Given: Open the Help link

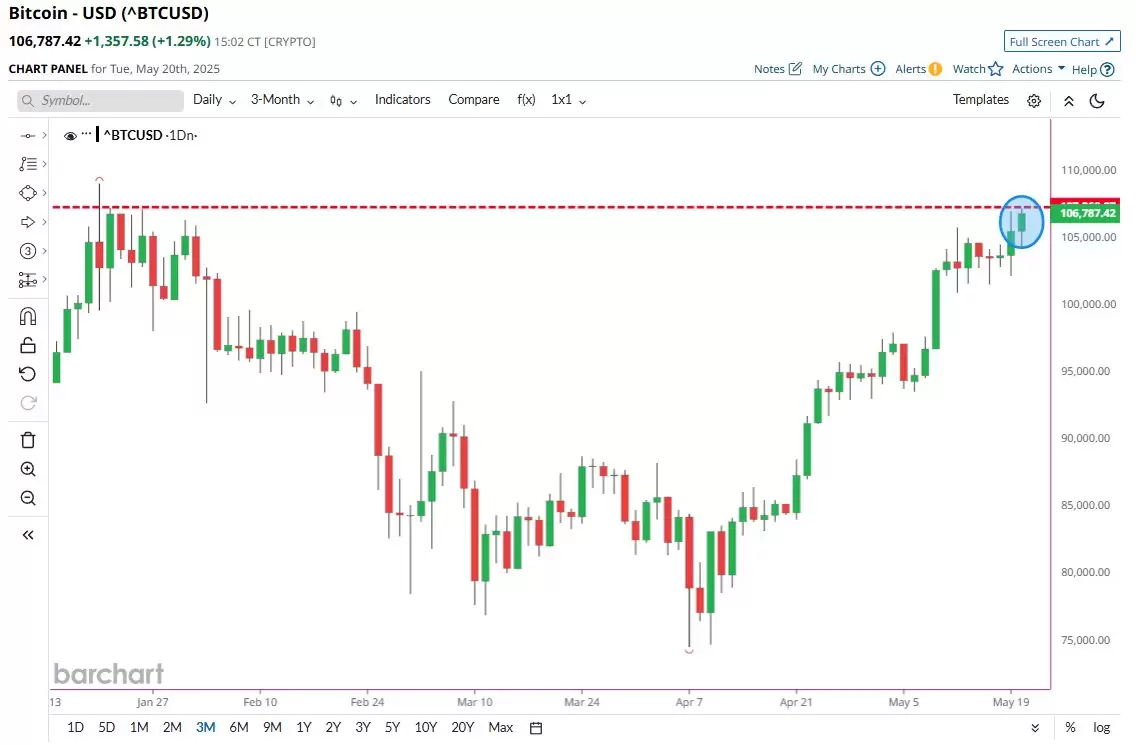Looking at the screenshot, I should pos(1093,70).
